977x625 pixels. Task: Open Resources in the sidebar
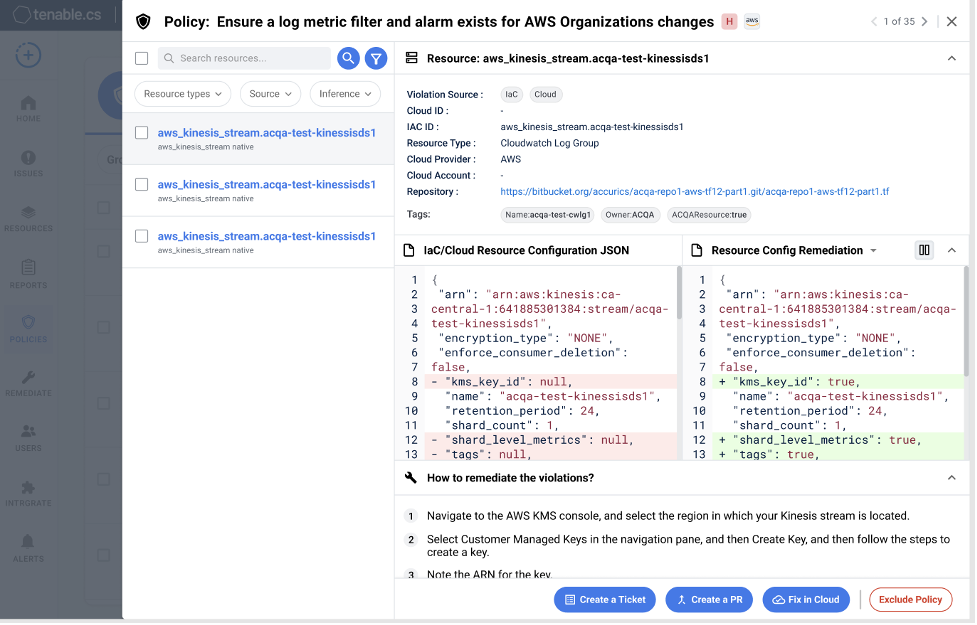pyautogui.click(x=28, y=219)
